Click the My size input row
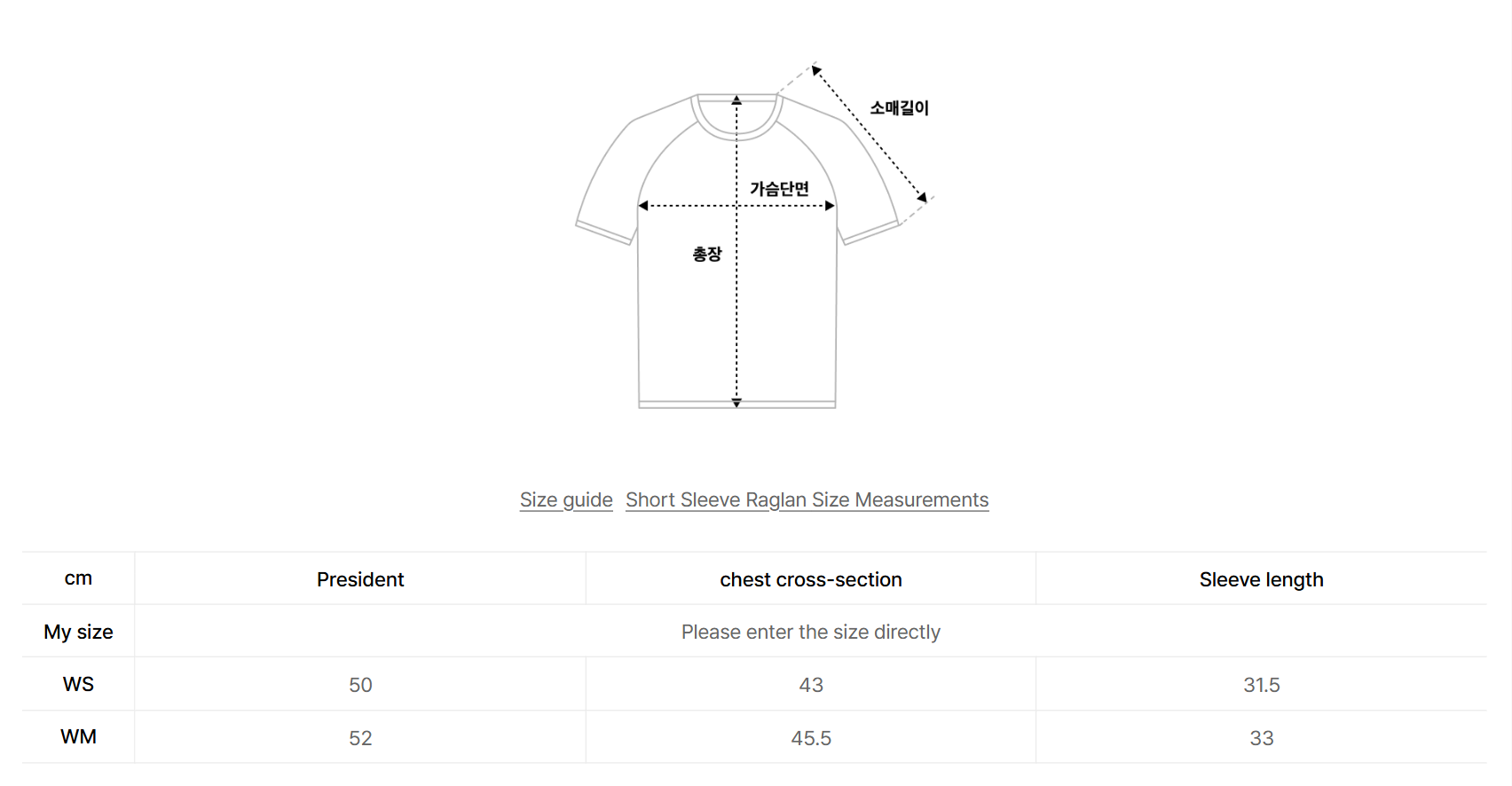This screenshot has width=1512, height=786. (754, 632)
